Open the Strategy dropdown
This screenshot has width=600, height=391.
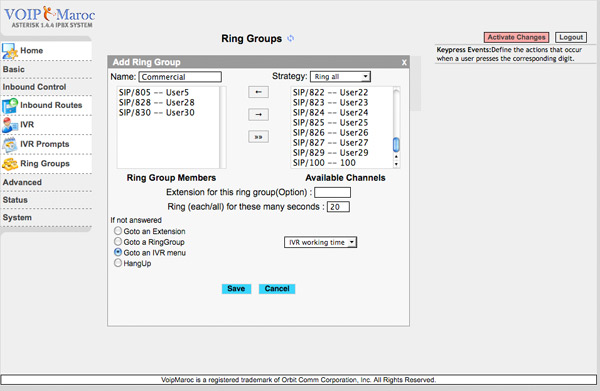[340, 77]
